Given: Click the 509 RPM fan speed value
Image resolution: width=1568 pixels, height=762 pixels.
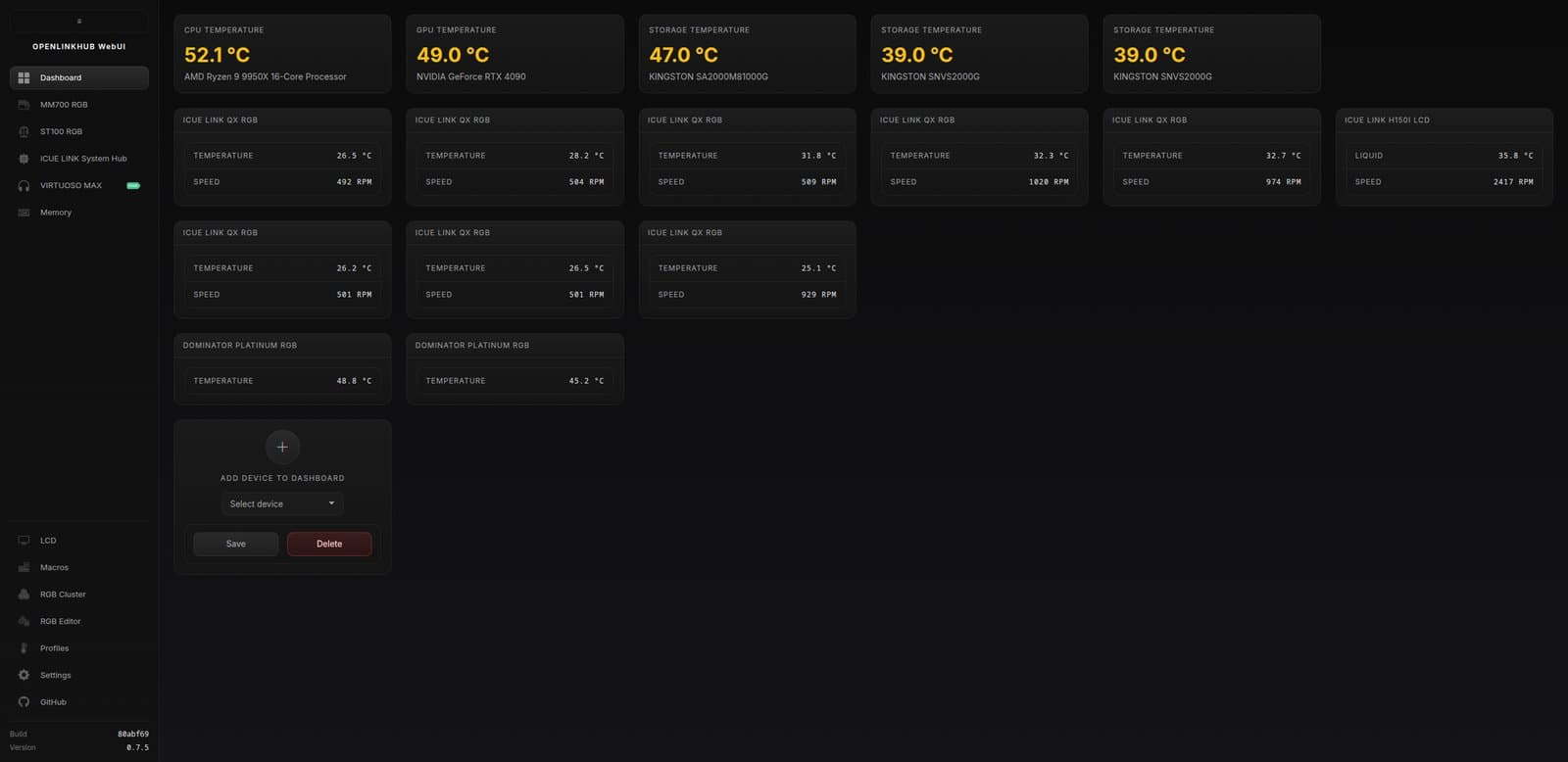Looking at the screenshot, I should [818, 182].
